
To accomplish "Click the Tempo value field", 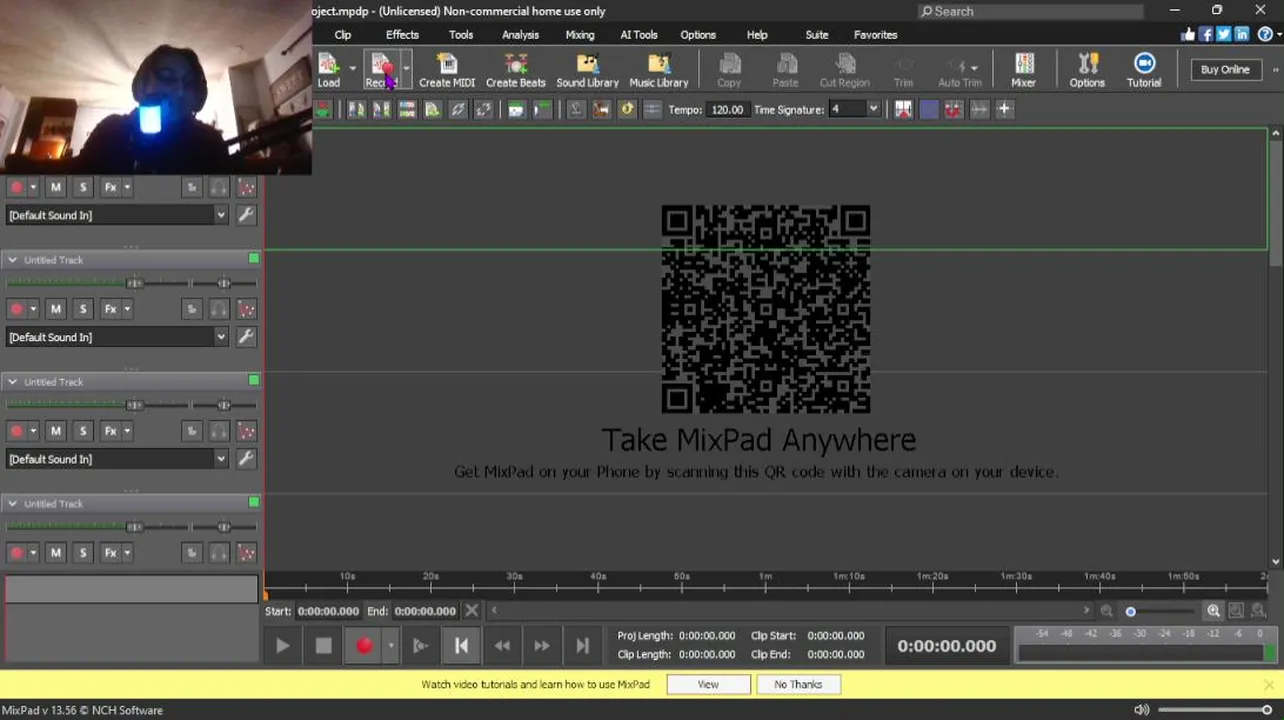I will point(727,109).
